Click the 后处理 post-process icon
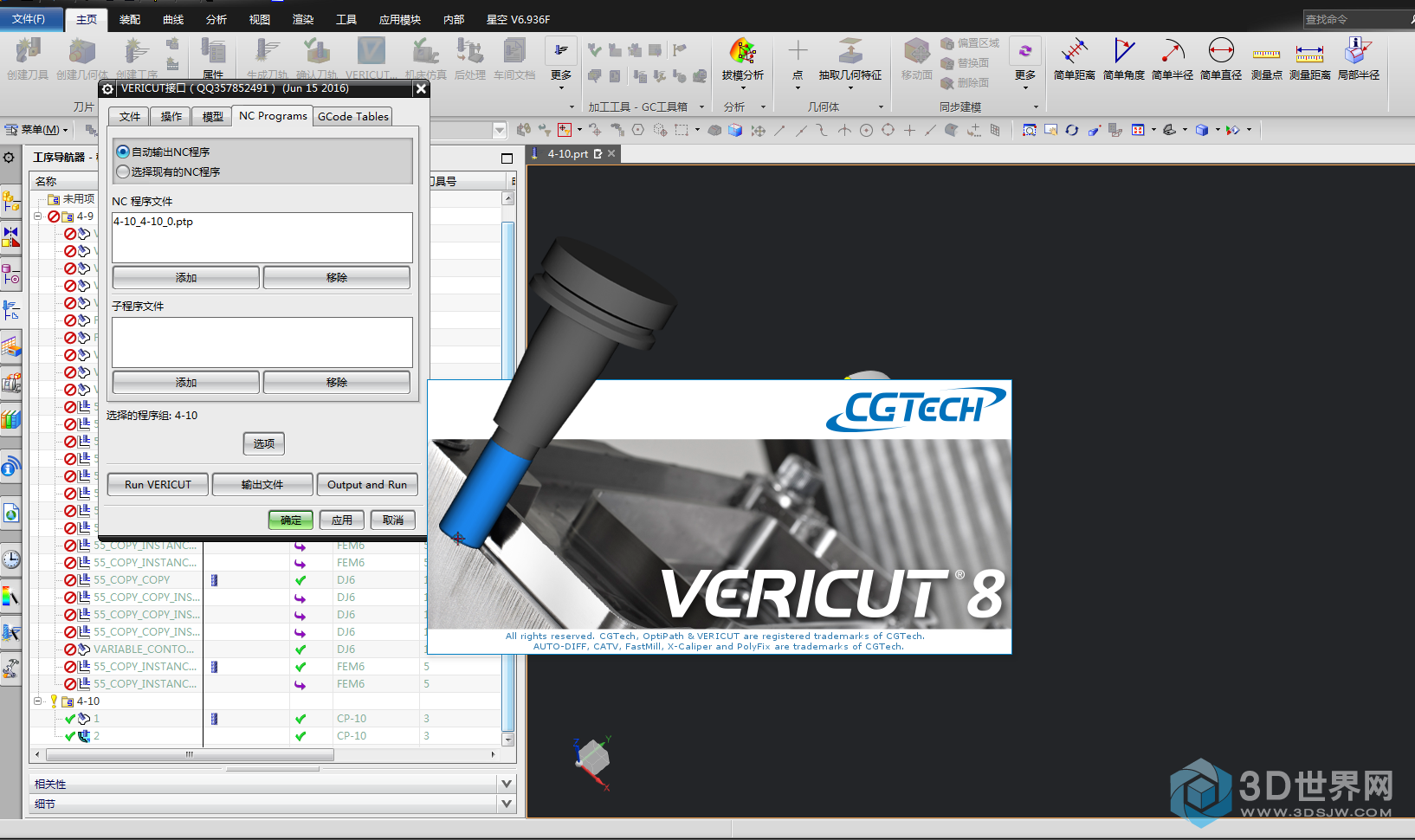This screenshot has height=840, width=1415. coord(470,58)
